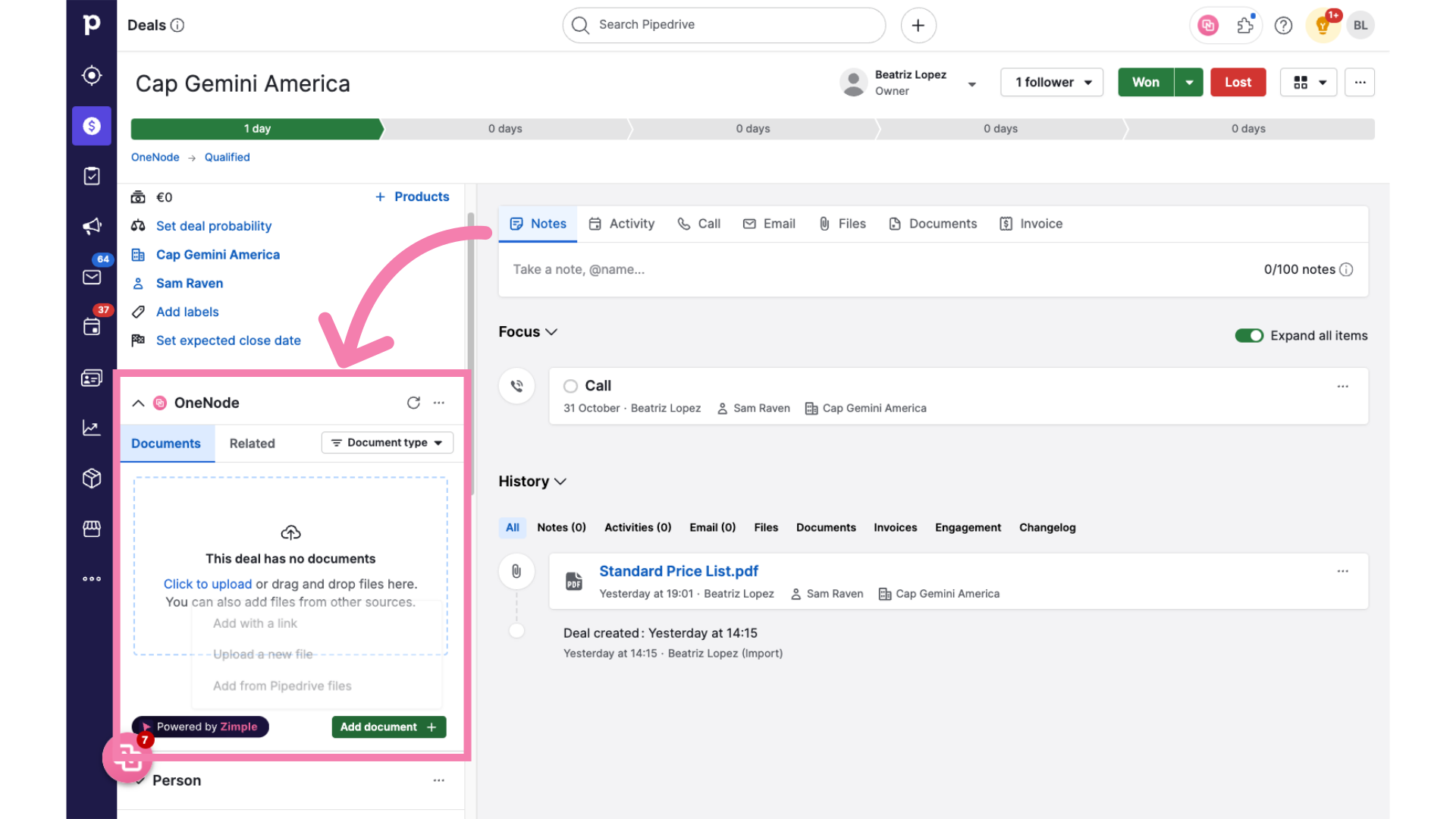
Task: Switch to the Invoice tab
Action: [1031, 224]
